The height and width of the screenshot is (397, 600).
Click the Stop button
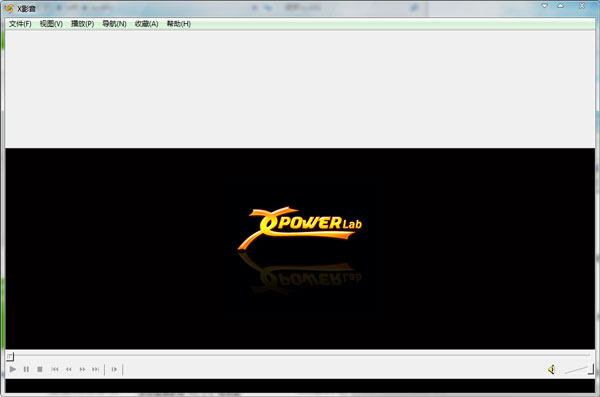pyautogui.click(x=40, y=369)
